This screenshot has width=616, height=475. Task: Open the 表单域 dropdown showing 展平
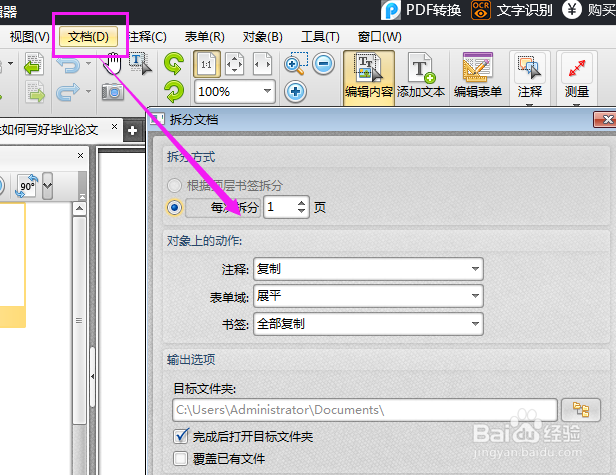pyautogui.click(x=368, y=296)
